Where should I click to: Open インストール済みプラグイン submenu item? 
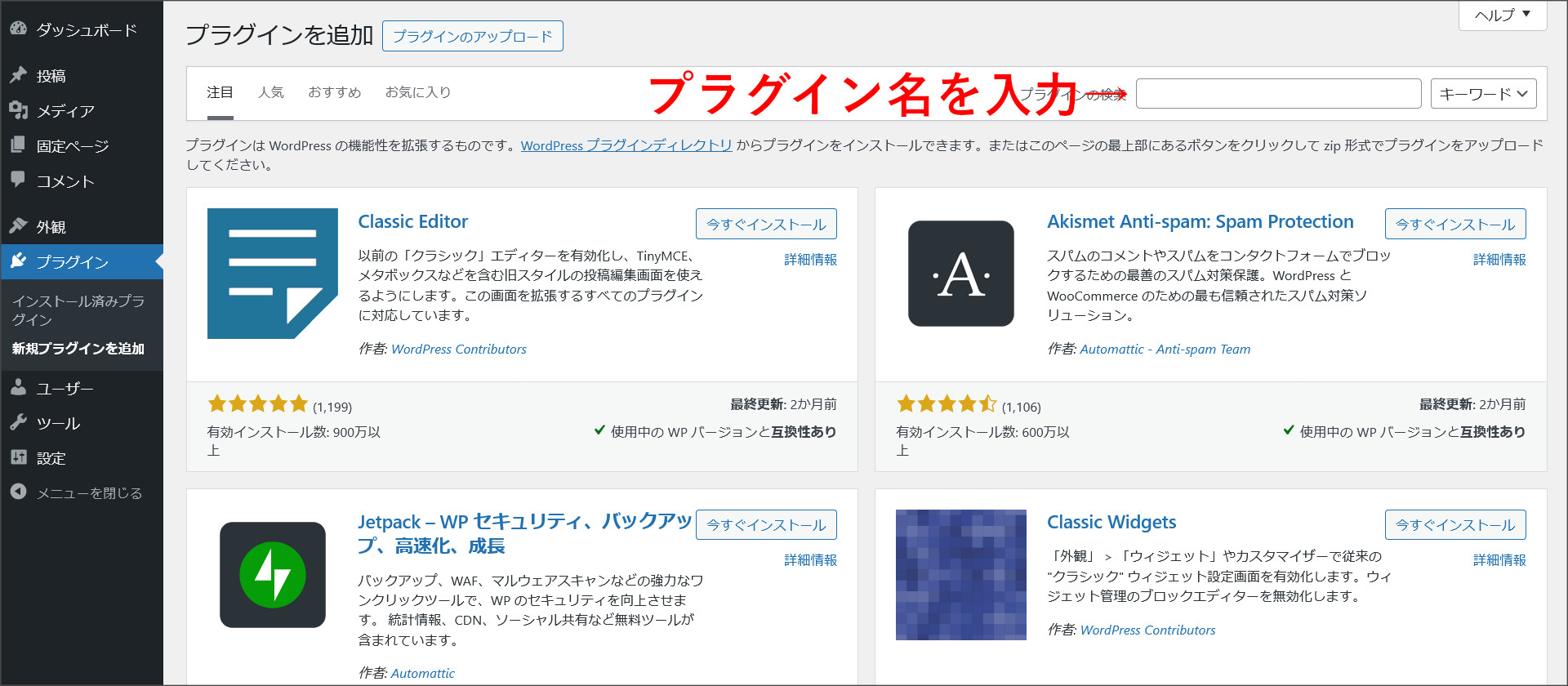click(78, 310)
